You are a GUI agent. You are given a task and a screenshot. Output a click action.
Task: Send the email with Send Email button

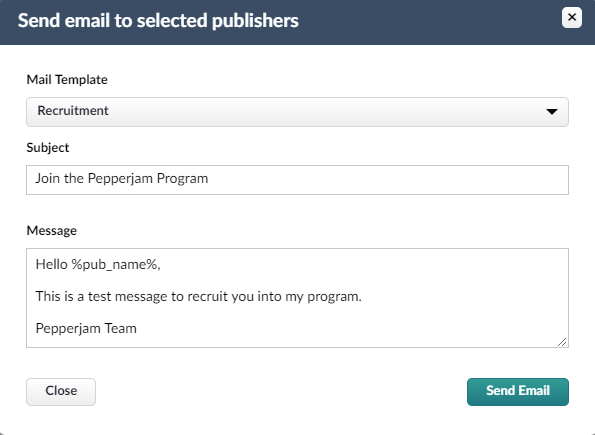coord(518,392)
